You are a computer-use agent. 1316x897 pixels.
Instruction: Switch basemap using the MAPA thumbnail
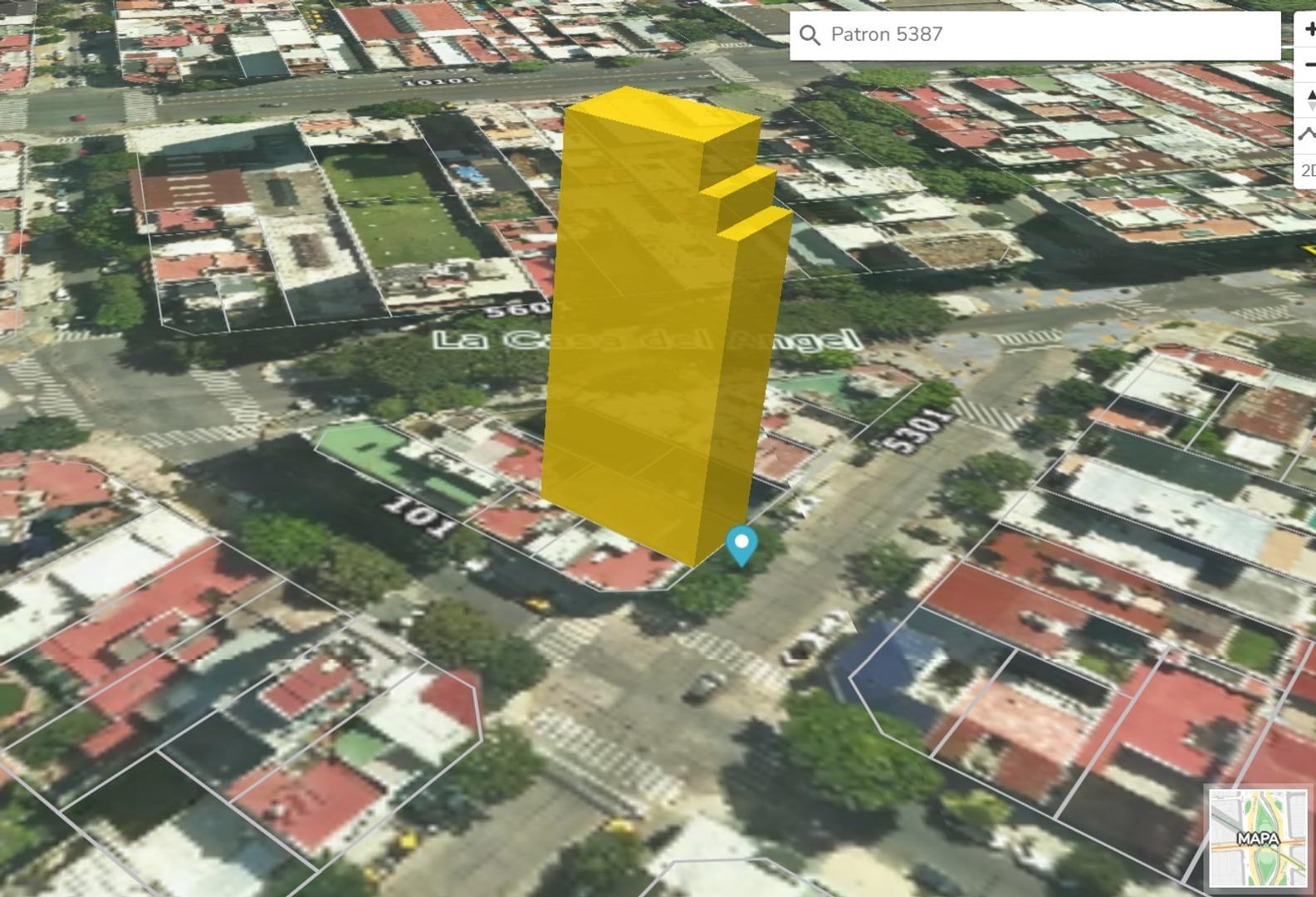1258,838
